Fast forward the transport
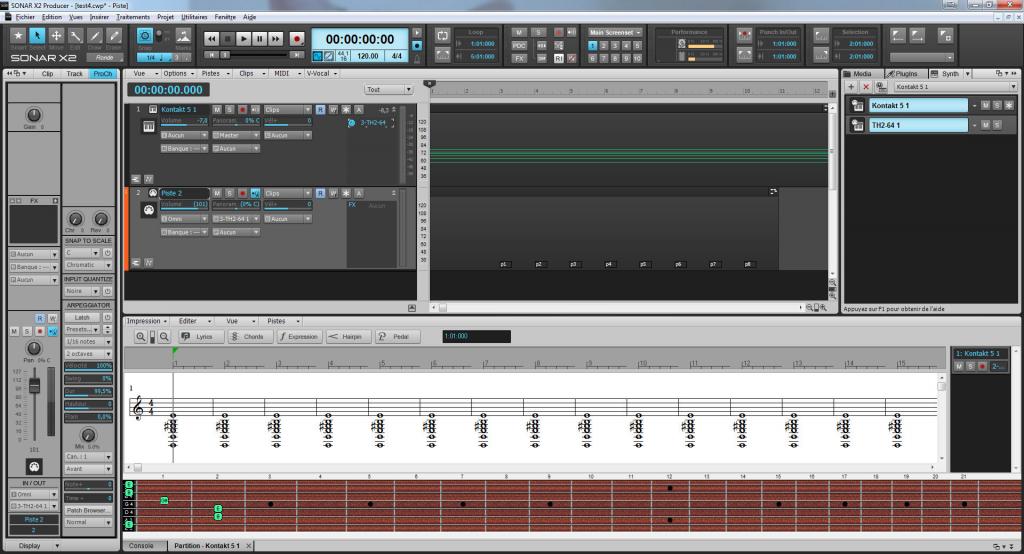The height and width of the screenshot is (554, 1024). pyautogui.click(x=276, y=39)
